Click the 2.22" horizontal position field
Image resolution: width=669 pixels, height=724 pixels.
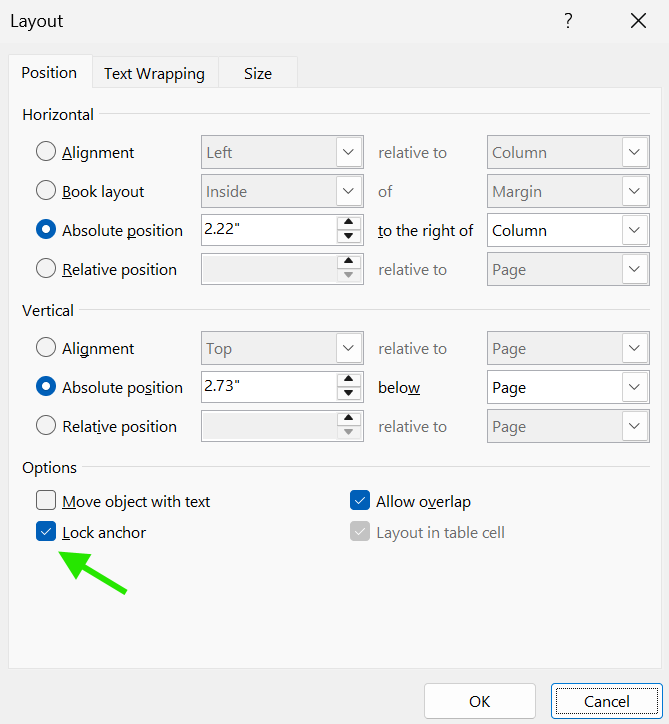pyautogui.click(x=269, y=230)
